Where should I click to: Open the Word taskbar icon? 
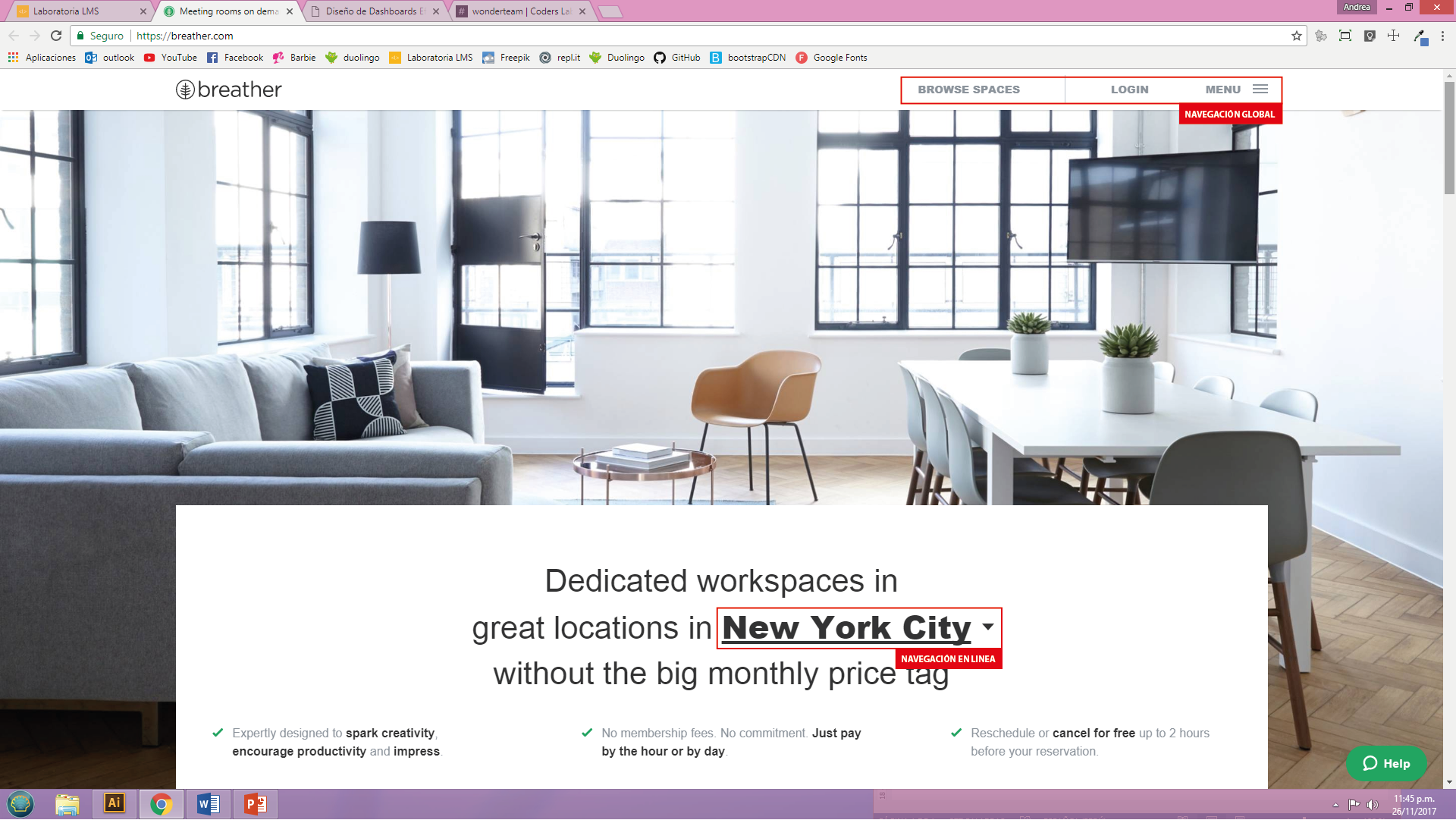coord(209,803)
